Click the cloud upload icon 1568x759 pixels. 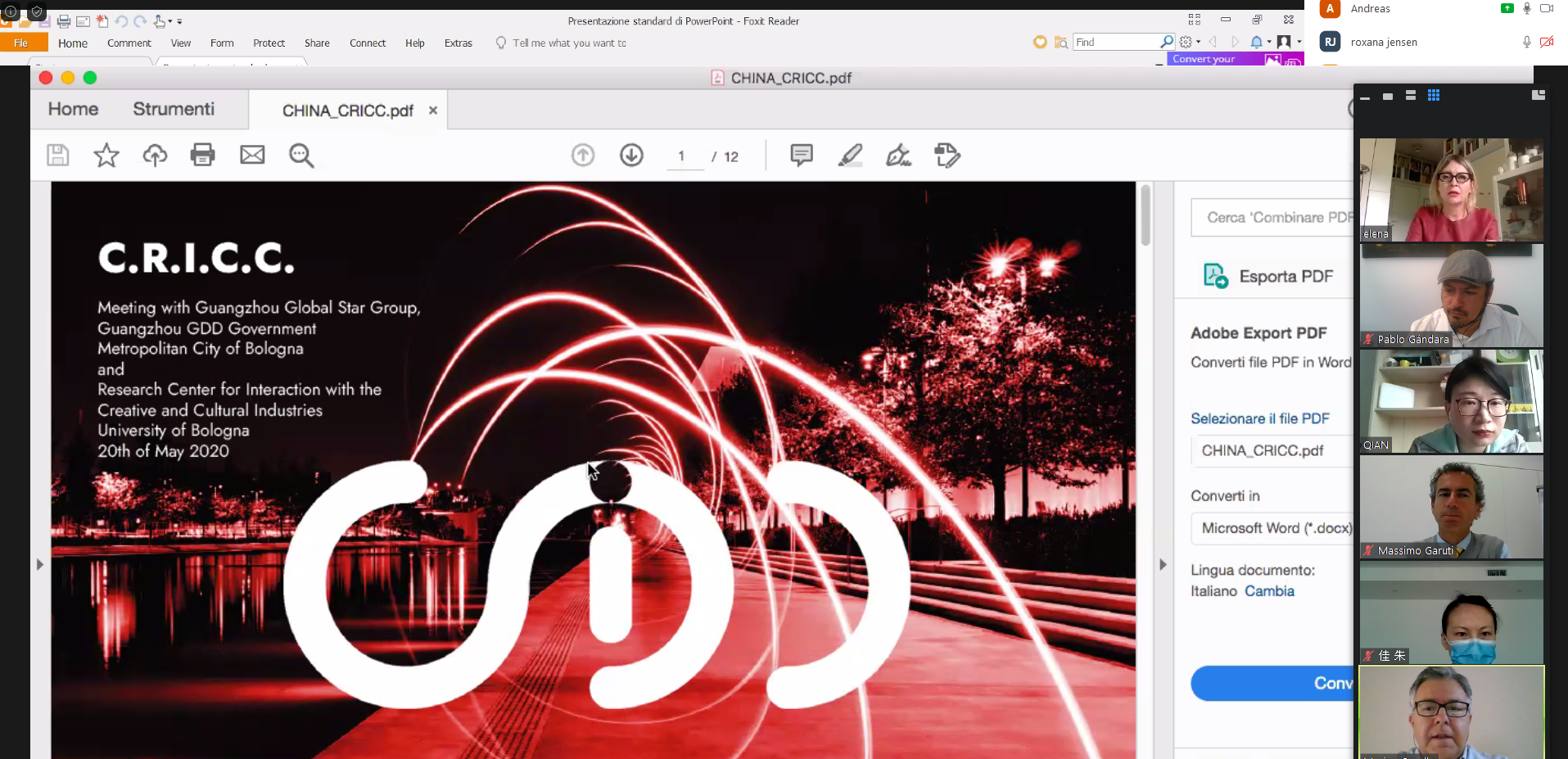(x=155, y=156)
